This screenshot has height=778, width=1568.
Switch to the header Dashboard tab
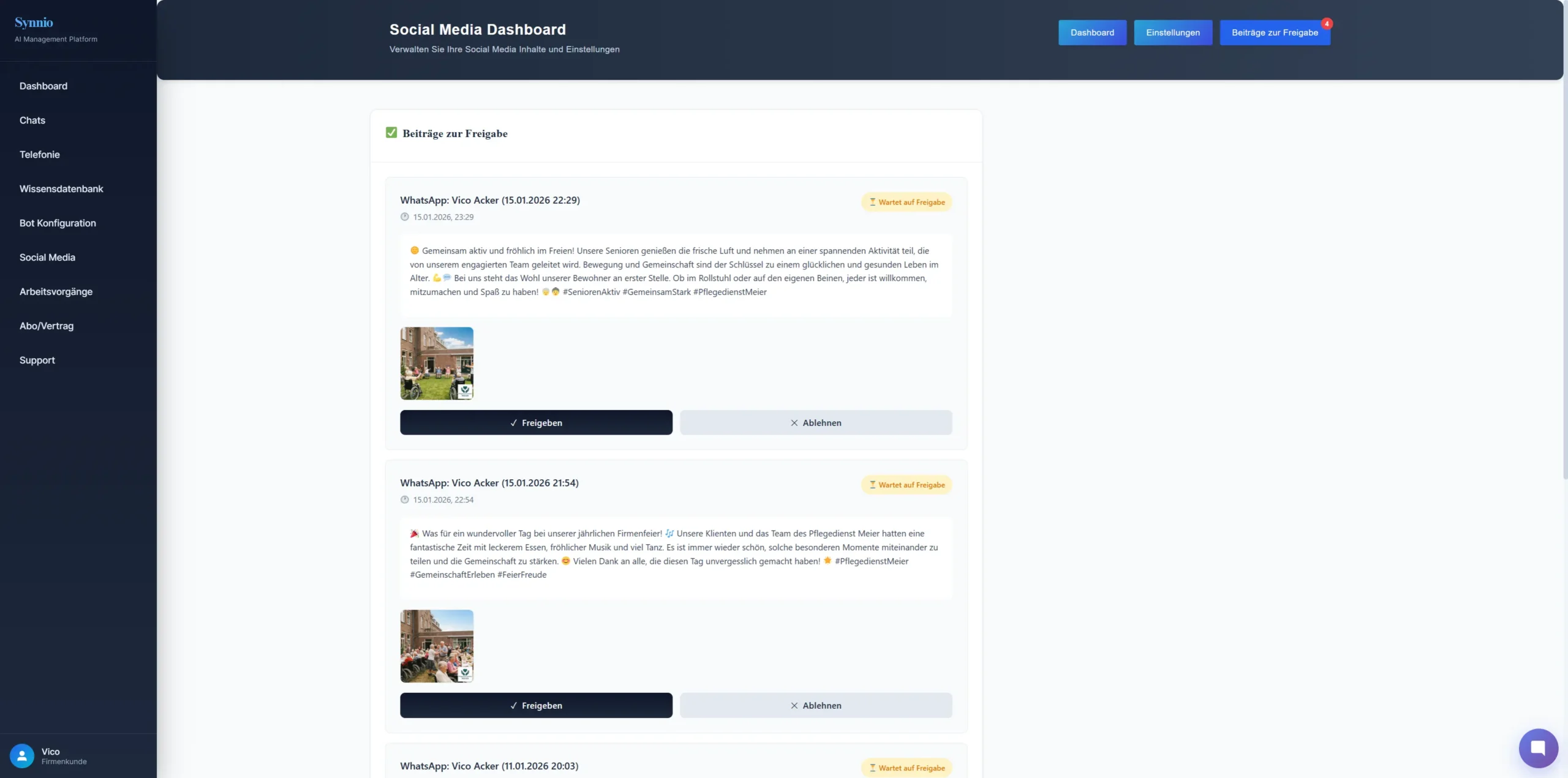1092,32
